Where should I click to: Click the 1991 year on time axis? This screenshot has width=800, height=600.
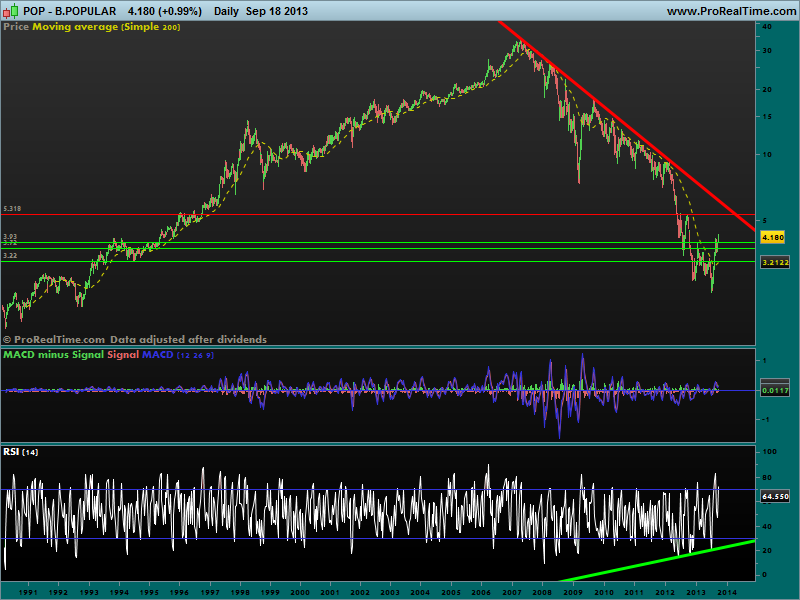point(28,592)
